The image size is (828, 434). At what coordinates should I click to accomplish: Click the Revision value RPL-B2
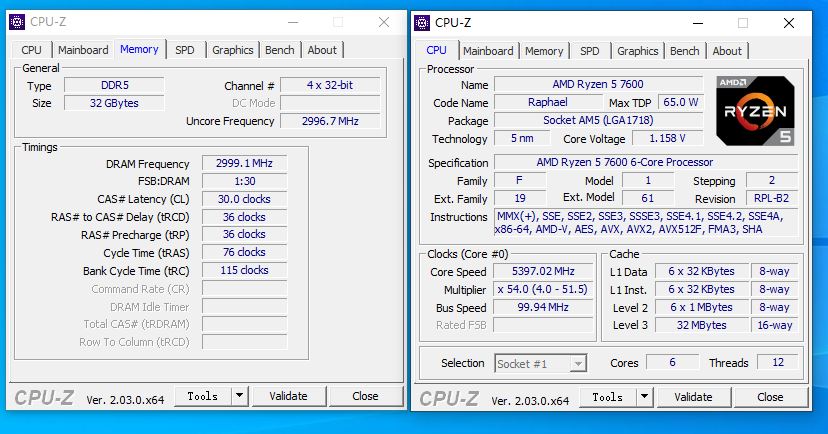(x=771, y=199)
